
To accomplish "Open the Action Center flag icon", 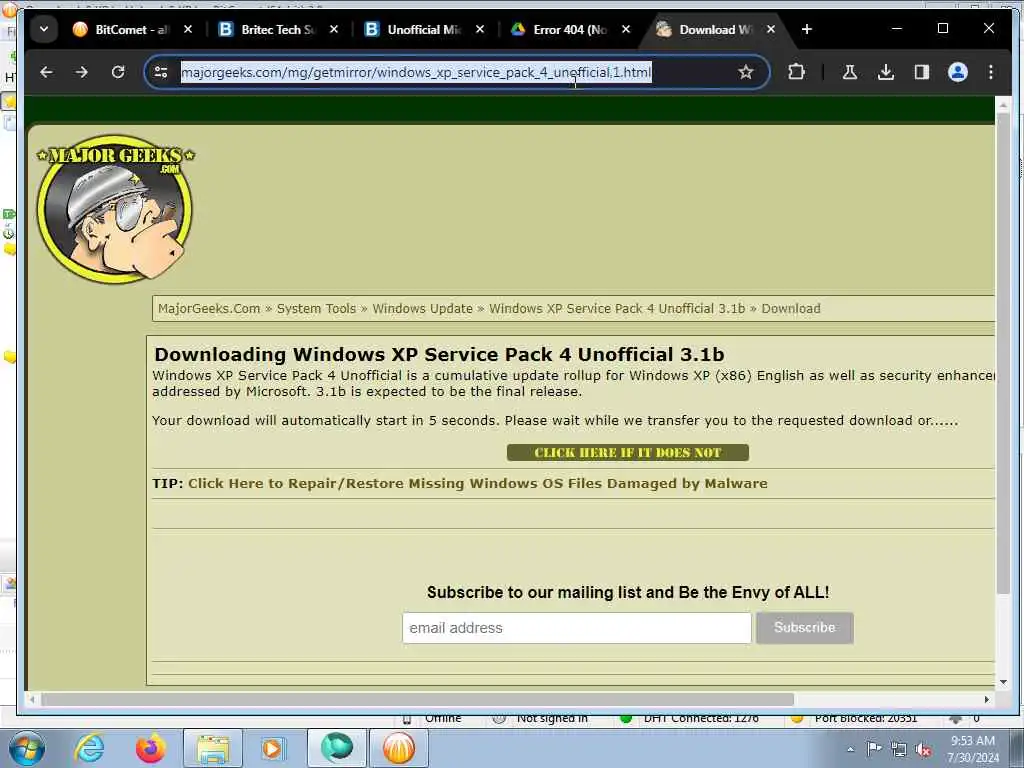I will tap(874, 749).
